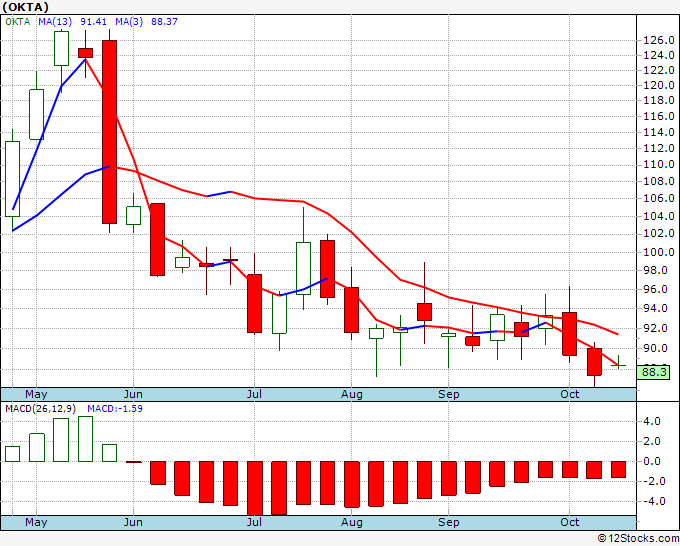Click the MACD(26,12,9) indicator label
This screenshot has height=546, width=680.
(40, 409)
